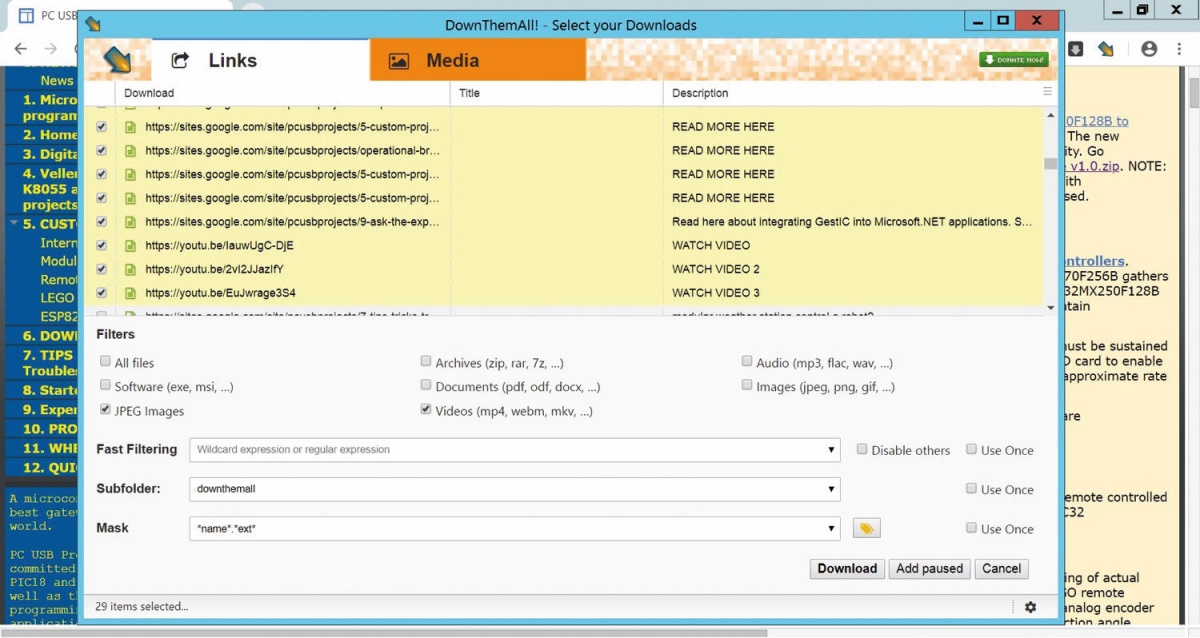Switch to the Media tab
1200x638 pixels.
point(477,60)
